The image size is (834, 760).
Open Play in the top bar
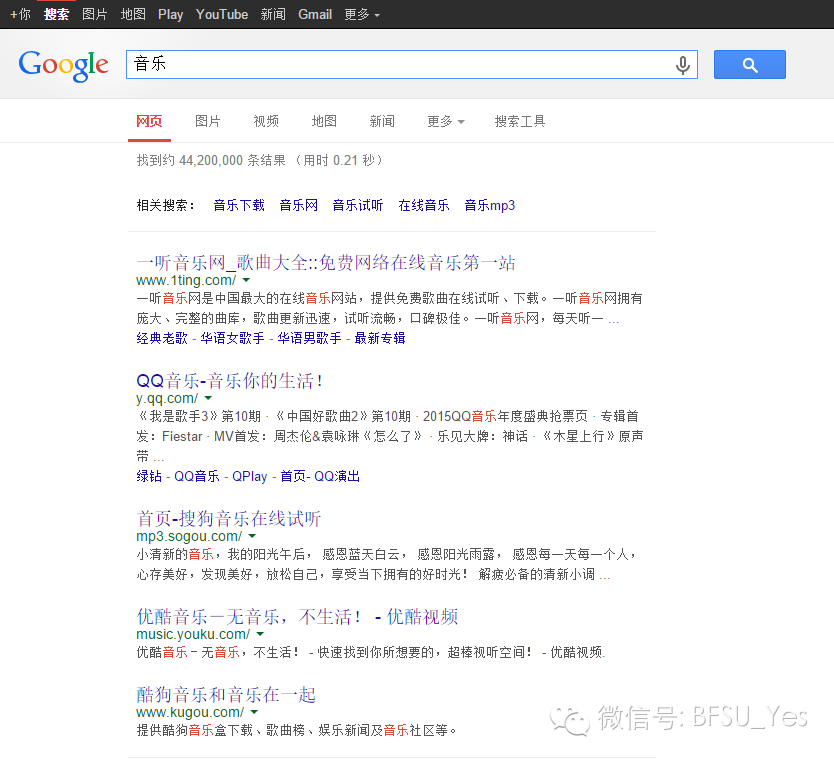tap(171, 14)
